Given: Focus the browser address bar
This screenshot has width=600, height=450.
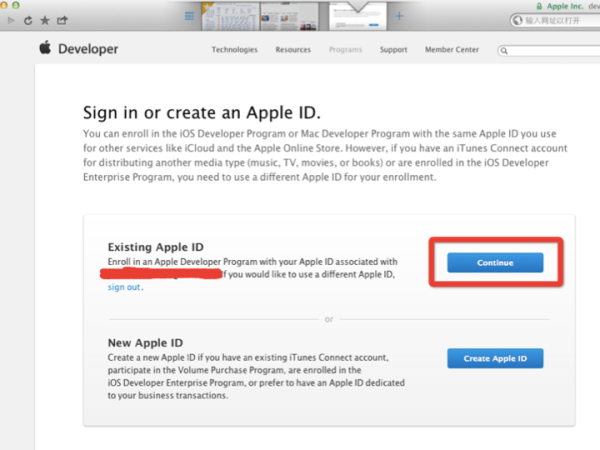Looking at the screenshot, I should click(555, 20).
